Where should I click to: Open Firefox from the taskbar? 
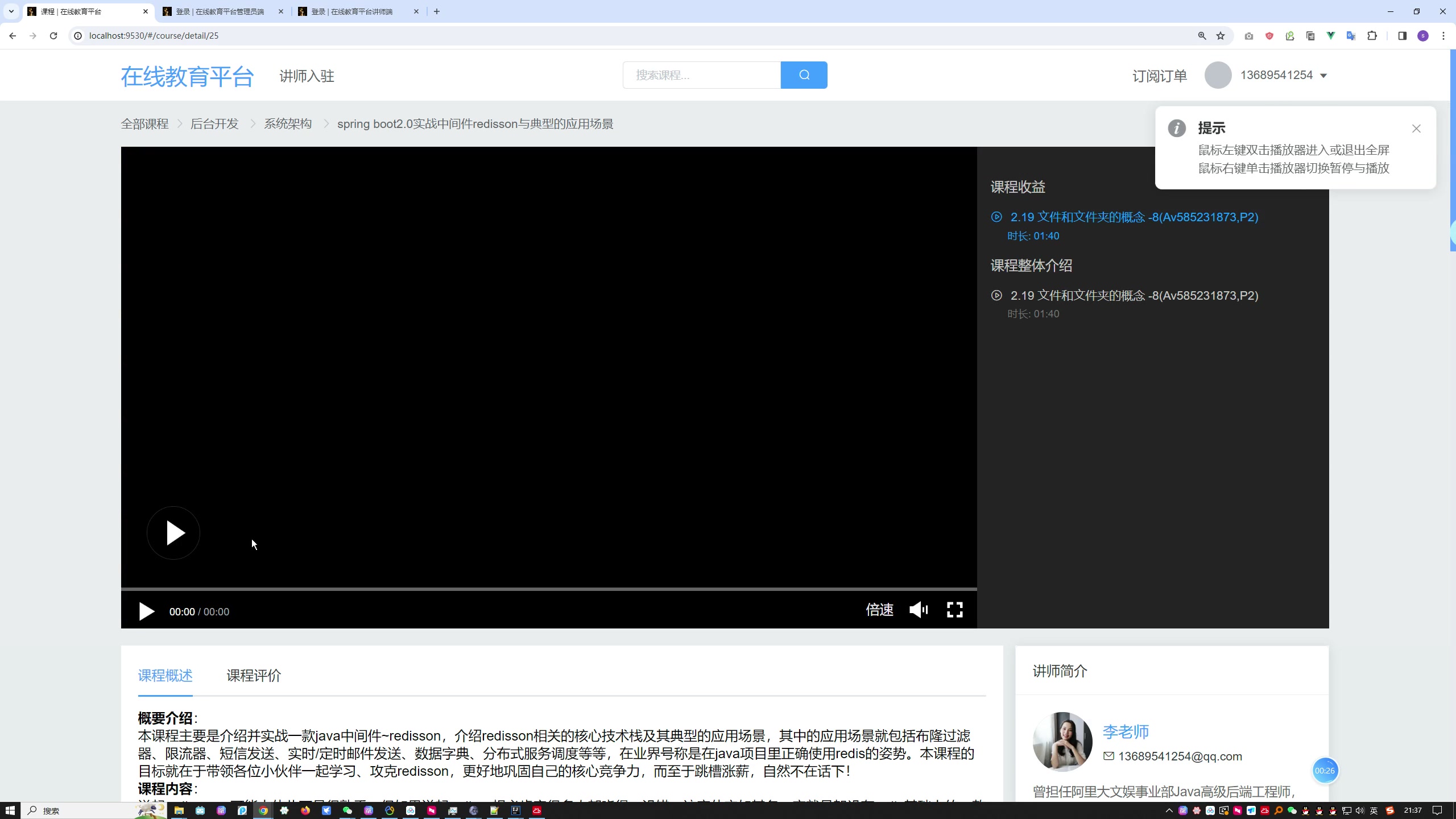click(x=305, y=810)
